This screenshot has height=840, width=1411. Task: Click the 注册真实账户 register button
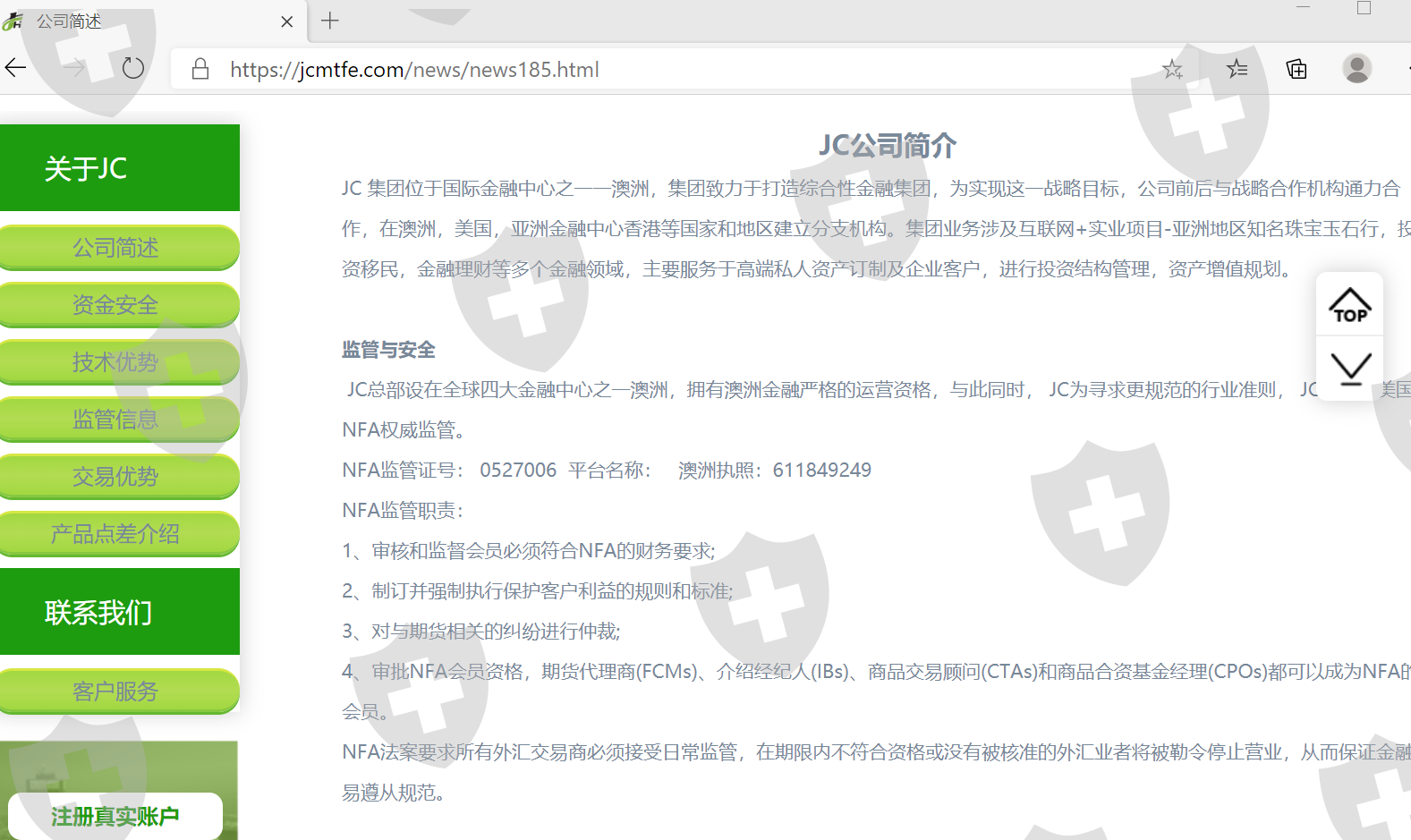tap(115, 816)
